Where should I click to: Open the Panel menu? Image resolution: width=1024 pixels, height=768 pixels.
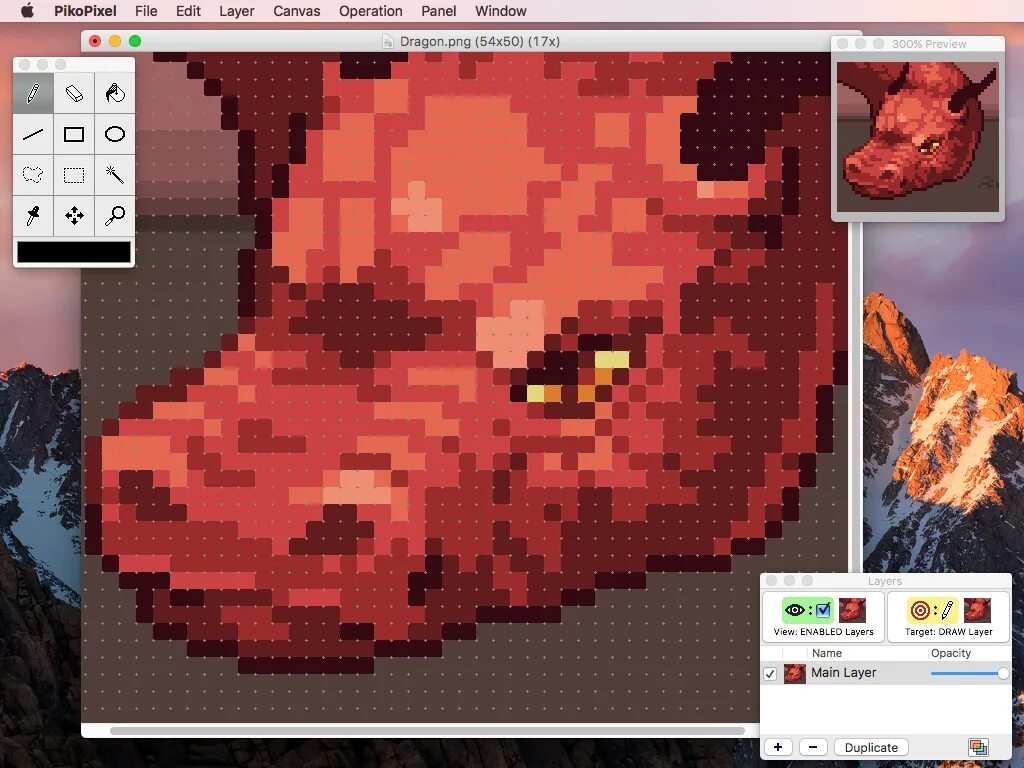pyautogui.click(x=438, y=11)
